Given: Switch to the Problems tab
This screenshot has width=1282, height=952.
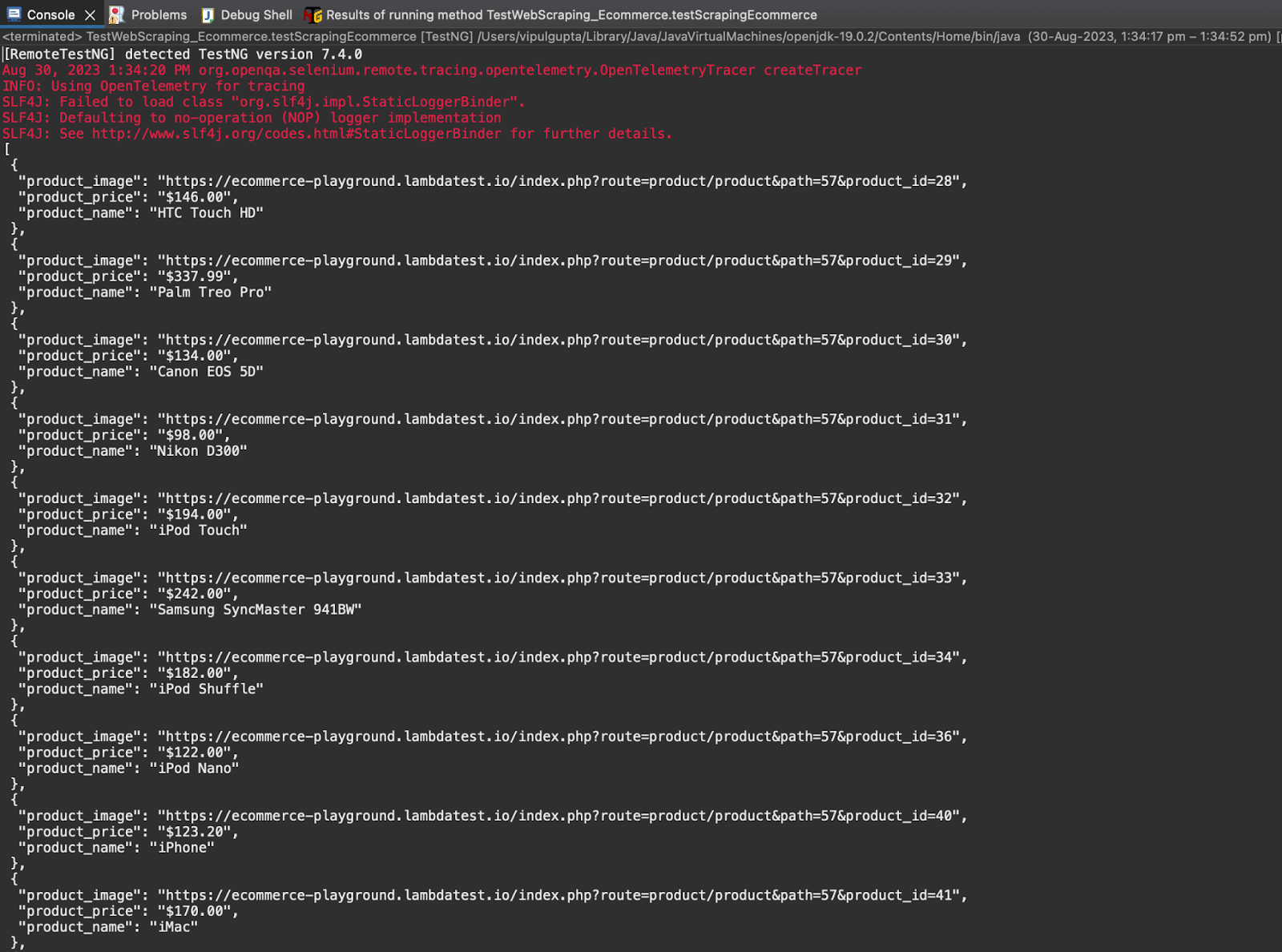Looking at the screenshot, I should (159, 14).
